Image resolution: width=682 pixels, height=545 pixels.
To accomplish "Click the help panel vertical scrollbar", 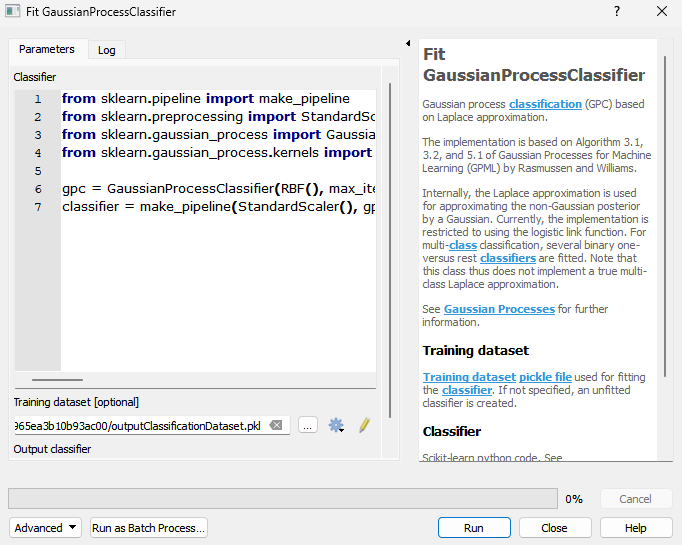I will pyautogui.click(x=665, y=216).
